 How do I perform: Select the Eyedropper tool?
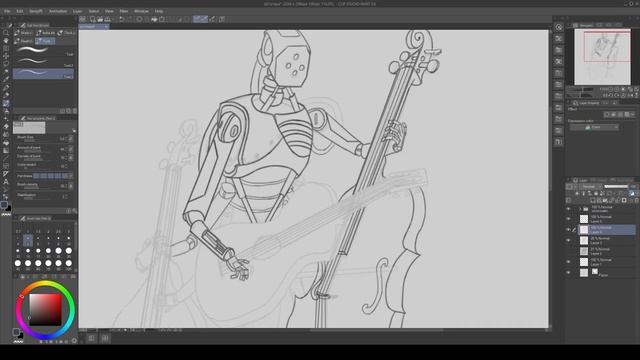coord(6,80)
